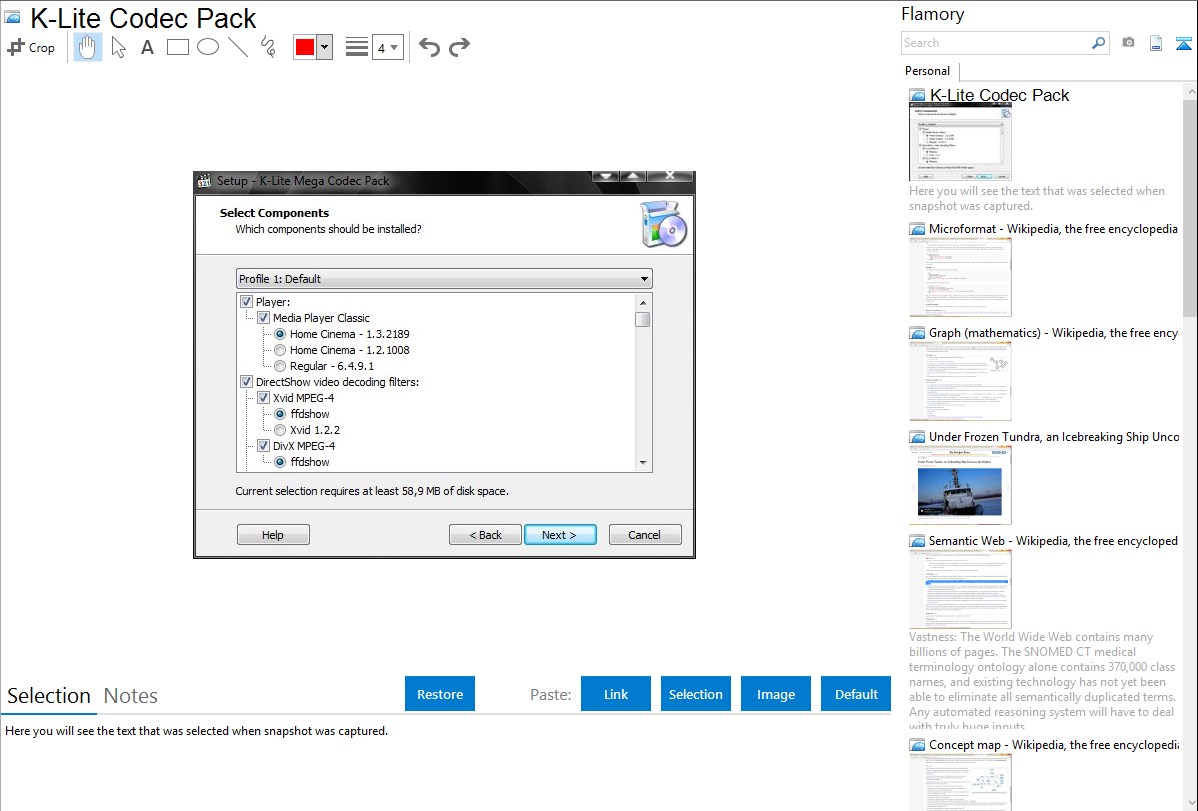
Task: Capture a snapshot with camera icon
Action: pyautogui.click(x=1128, y=43)
